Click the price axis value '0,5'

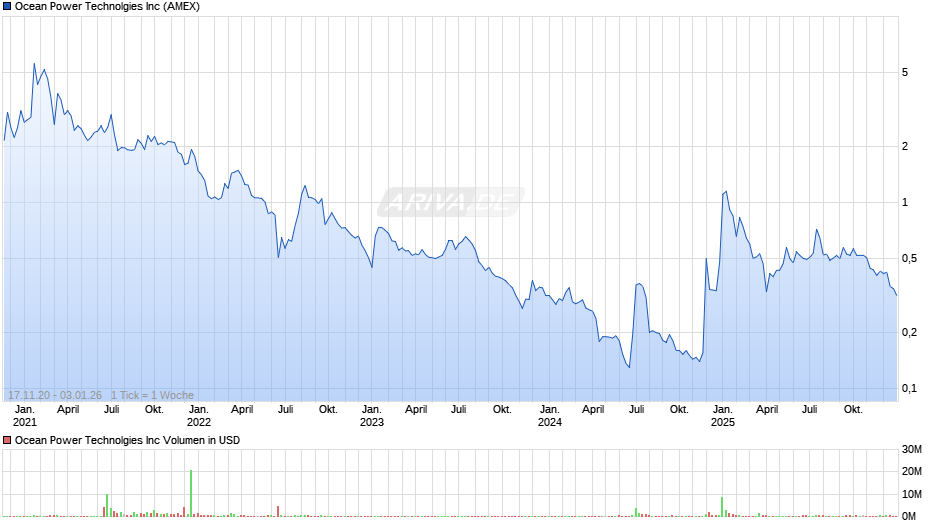[909, 259]
